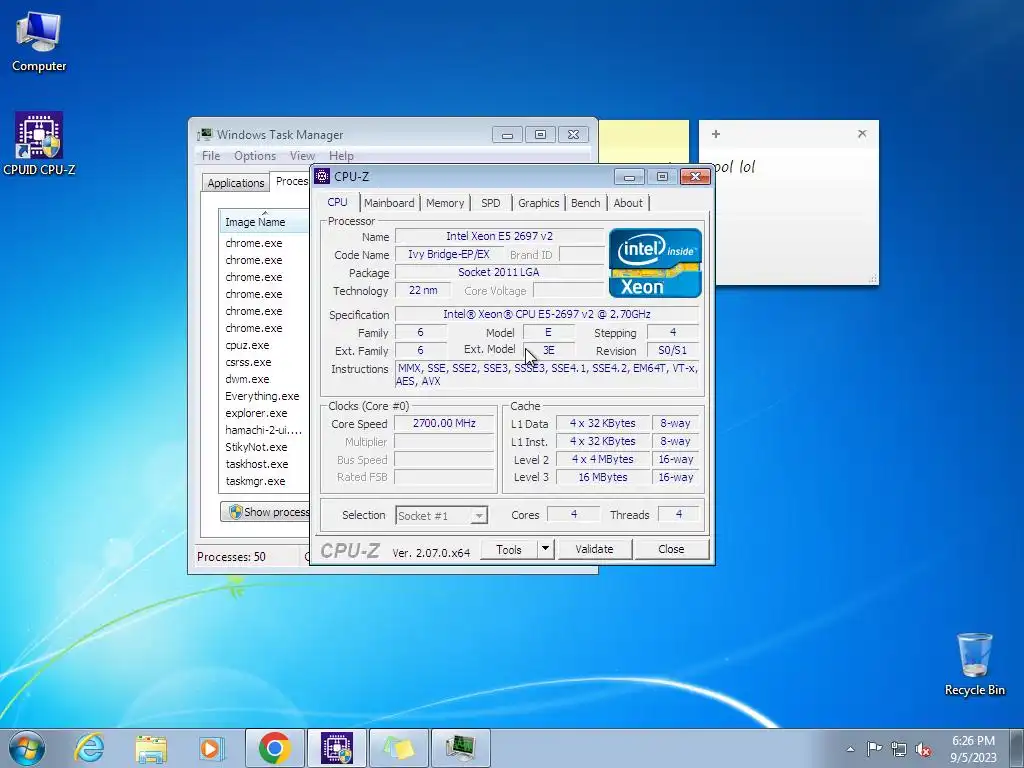Image resolution: width=1024 pixels, height=768 pixels.
Task: Switch to the CPU tab in CPU-Z
Action: 337,202
